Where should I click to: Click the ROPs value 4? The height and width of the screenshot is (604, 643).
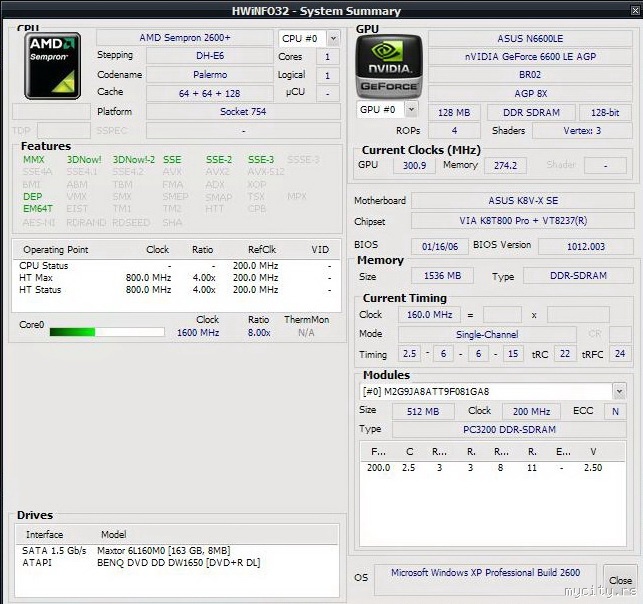454,131
